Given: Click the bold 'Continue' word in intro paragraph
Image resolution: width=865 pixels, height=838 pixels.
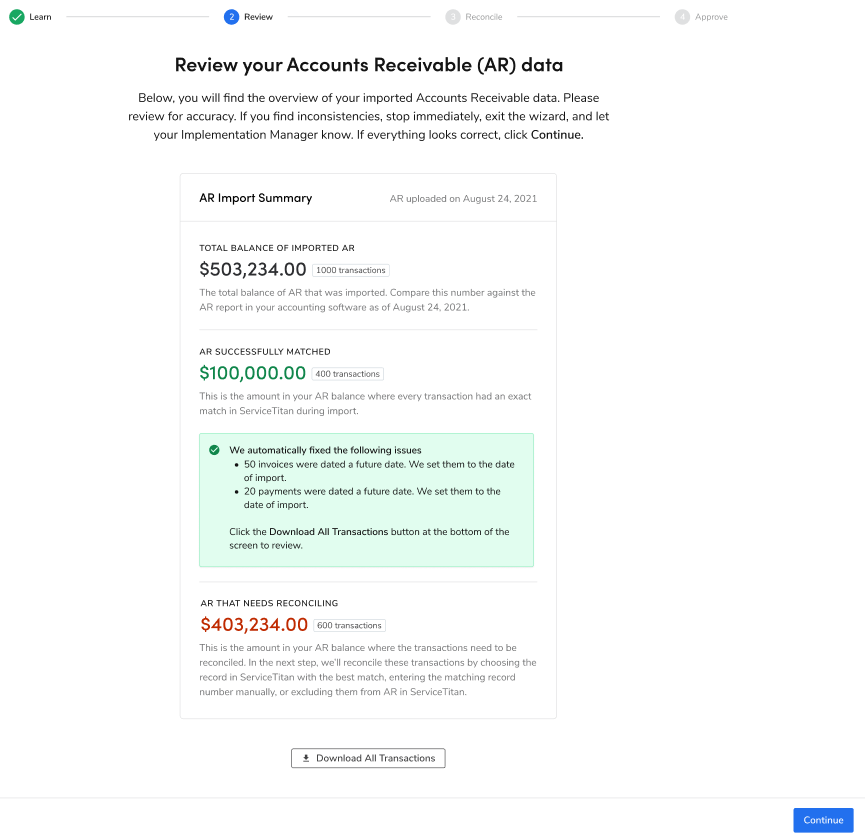Looking at the screenshot, I should 556,135.
